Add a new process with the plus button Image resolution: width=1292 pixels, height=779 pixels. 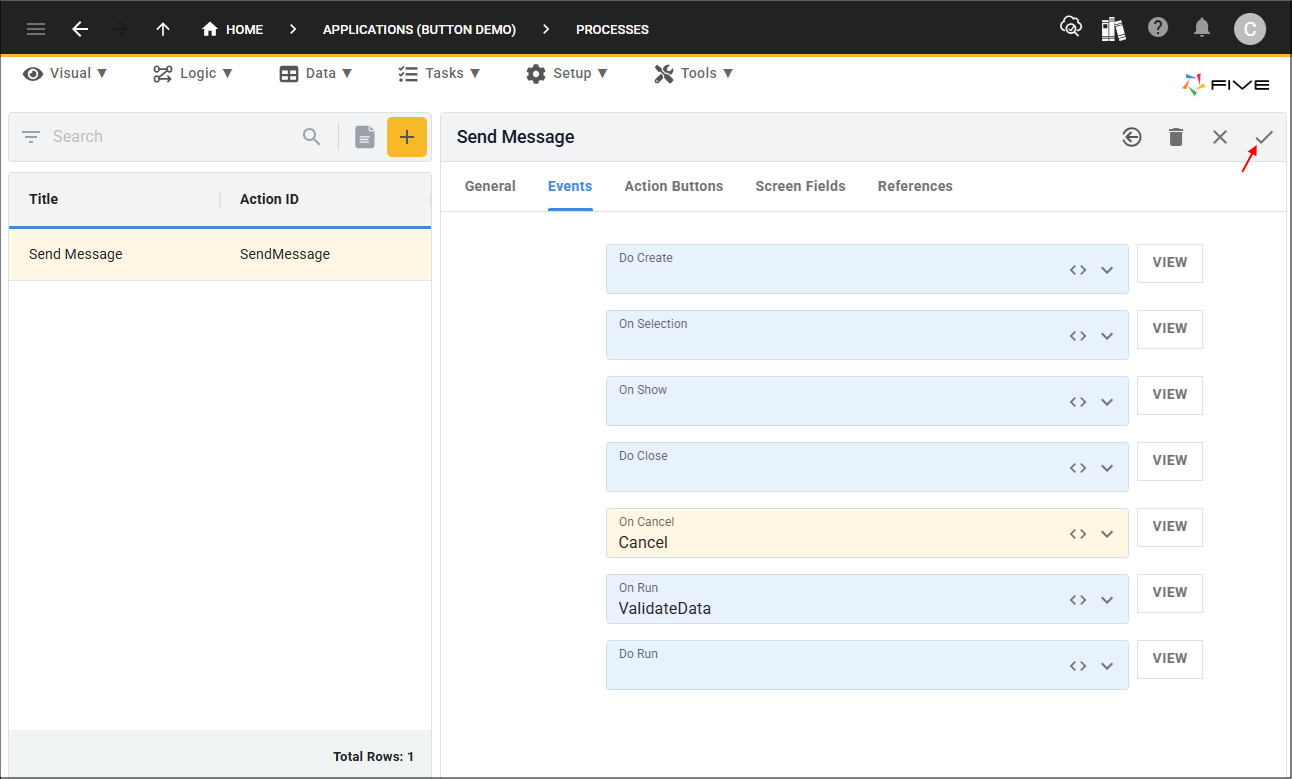pyautogui.click(x=407, y=137)
